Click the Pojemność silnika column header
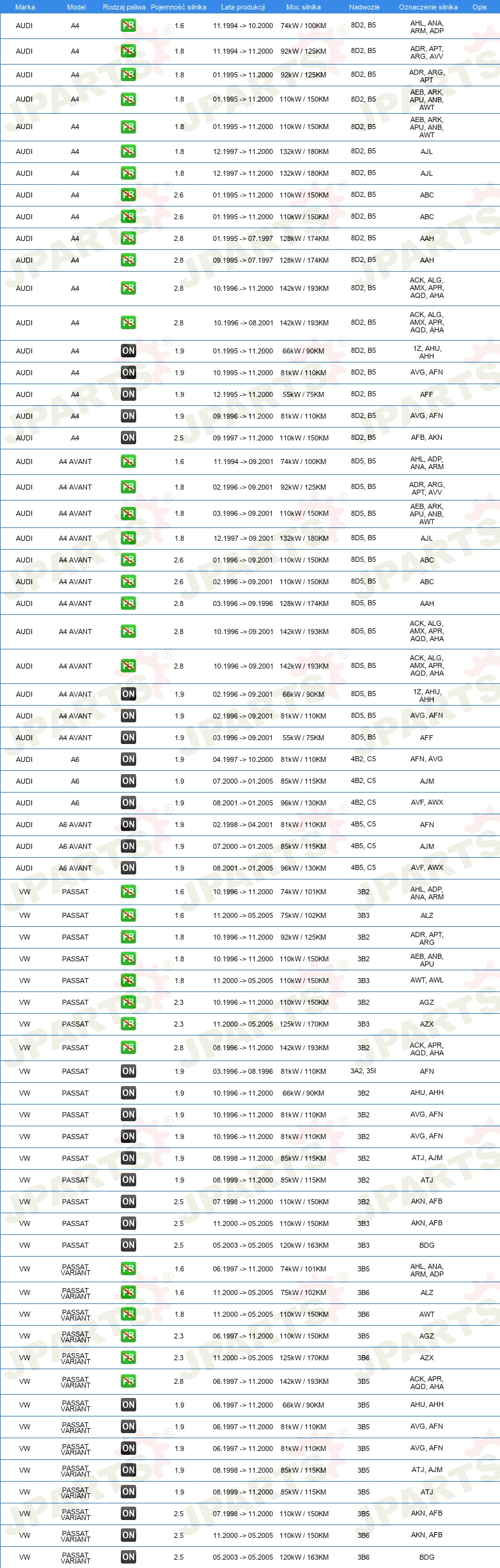Viewport: 500px width, 1568px height. coord(178,7)
